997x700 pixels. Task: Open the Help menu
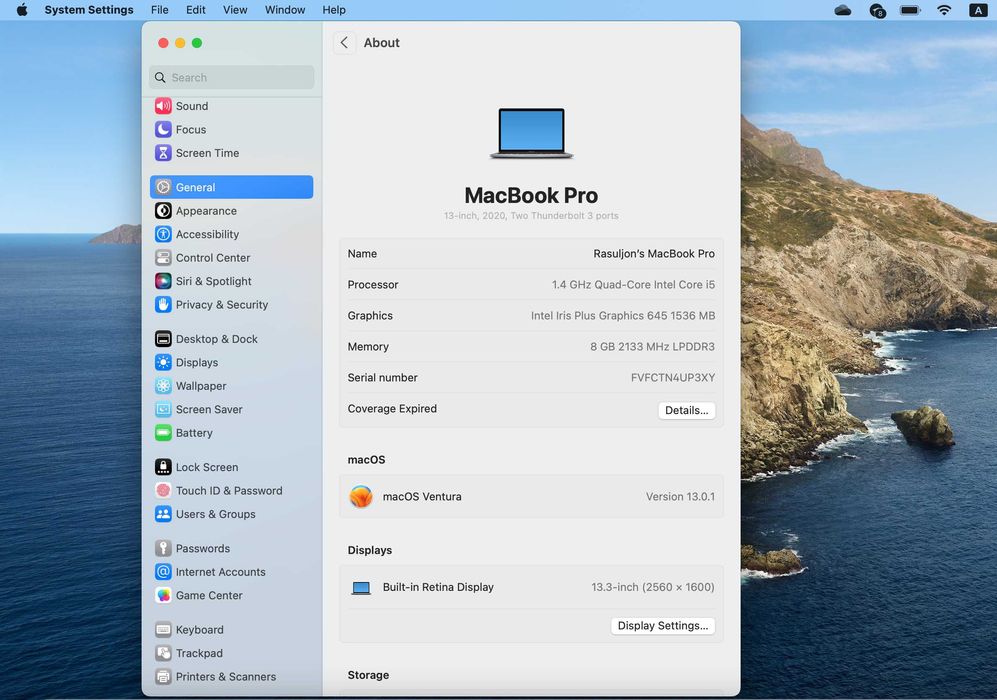pos(334,10)
